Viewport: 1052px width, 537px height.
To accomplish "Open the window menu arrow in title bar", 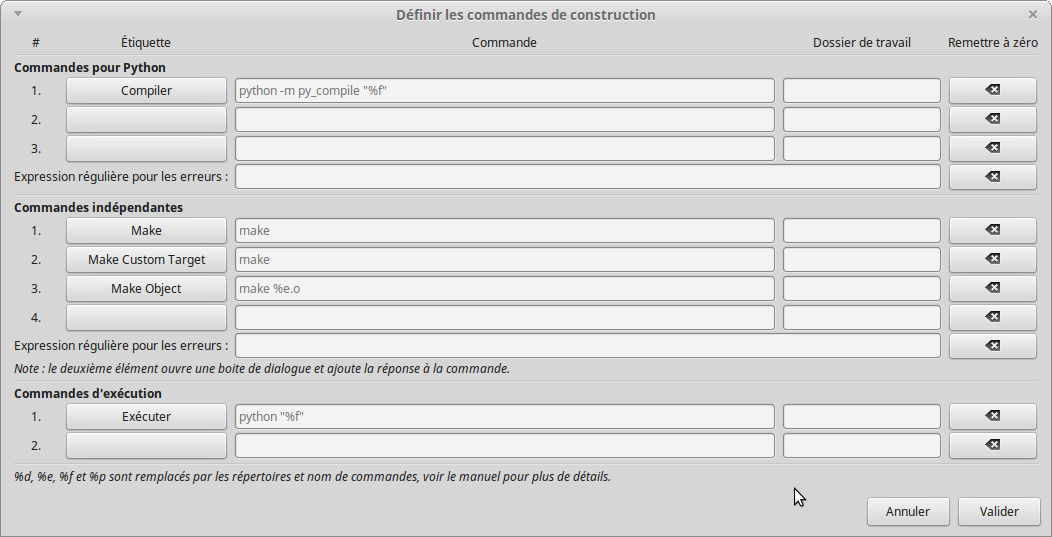I will click(18, 14).
